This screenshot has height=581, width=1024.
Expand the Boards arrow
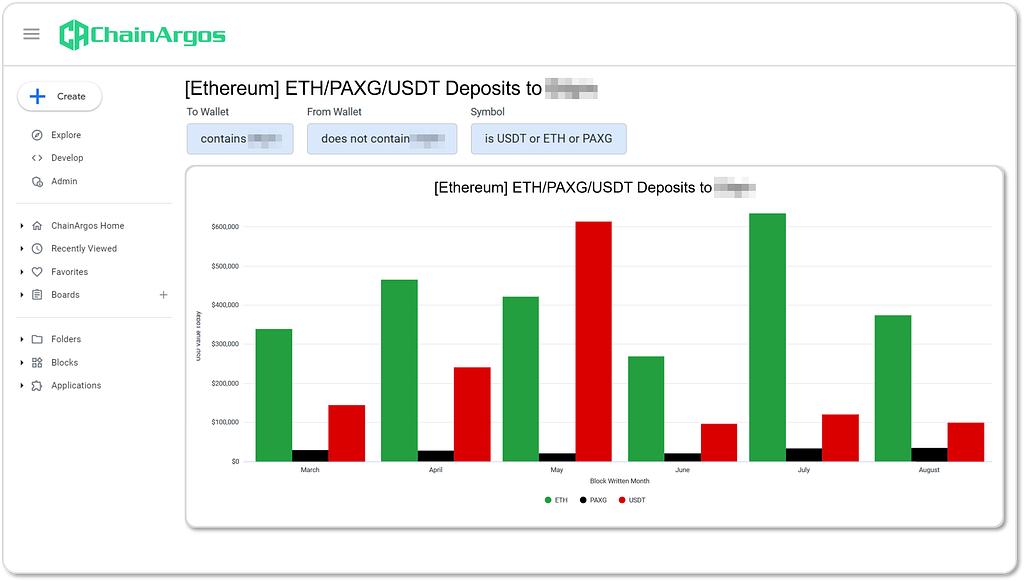22,295
